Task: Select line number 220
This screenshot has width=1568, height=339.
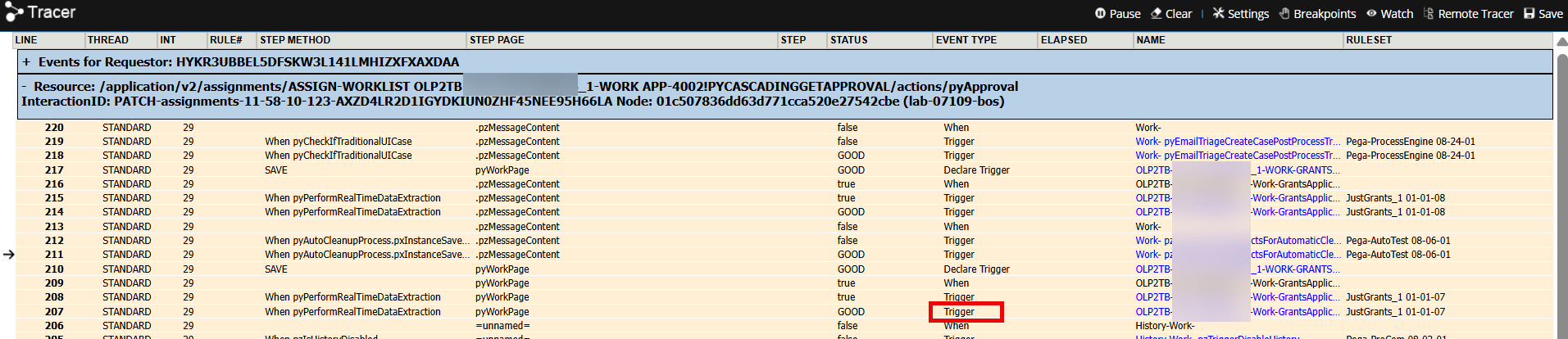Action: click(x=54, y=128)
